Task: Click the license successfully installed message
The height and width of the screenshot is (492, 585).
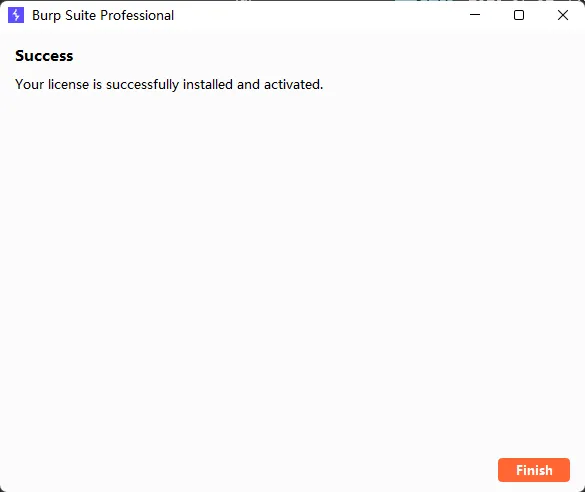Action: point(169,85)
